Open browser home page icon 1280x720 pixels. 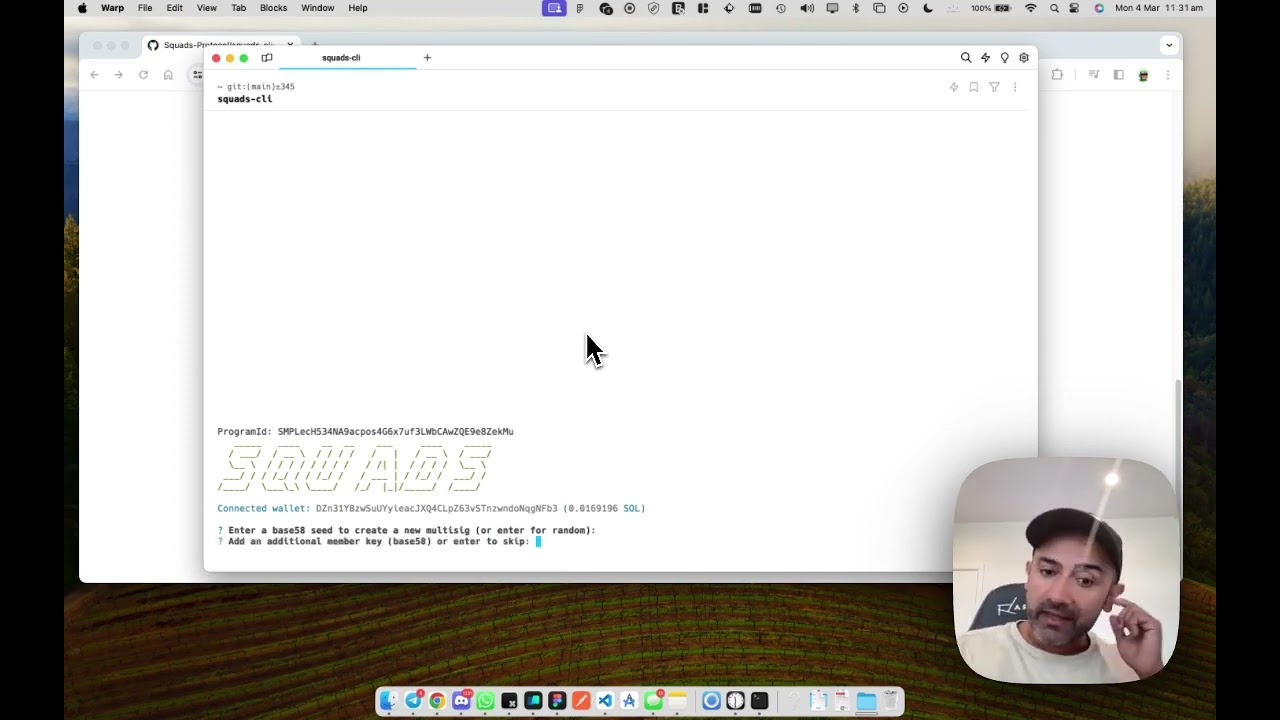[168, 75]
